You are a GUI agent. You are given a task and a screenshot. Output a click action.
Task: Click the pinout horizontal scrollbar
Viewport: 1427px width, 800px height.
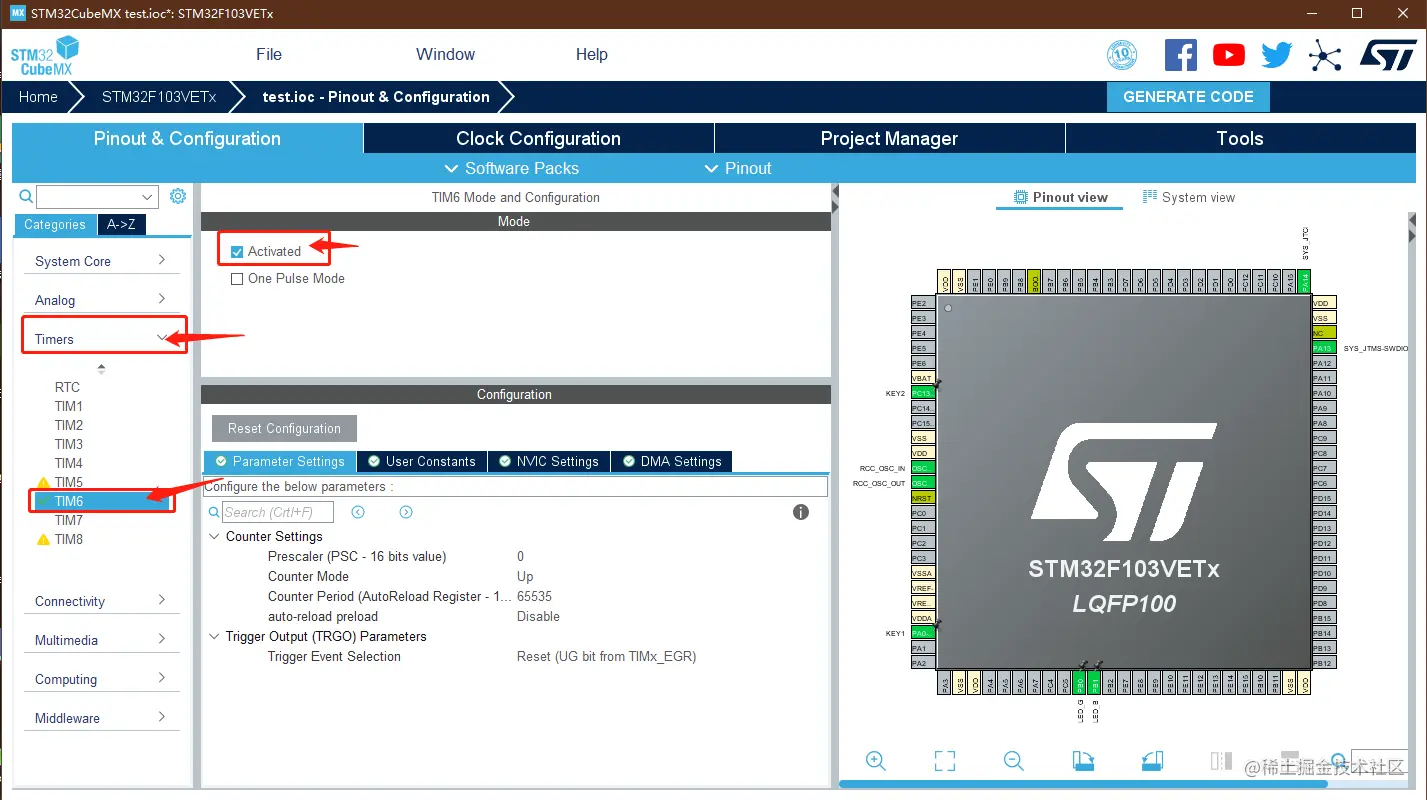(1082, 785)
